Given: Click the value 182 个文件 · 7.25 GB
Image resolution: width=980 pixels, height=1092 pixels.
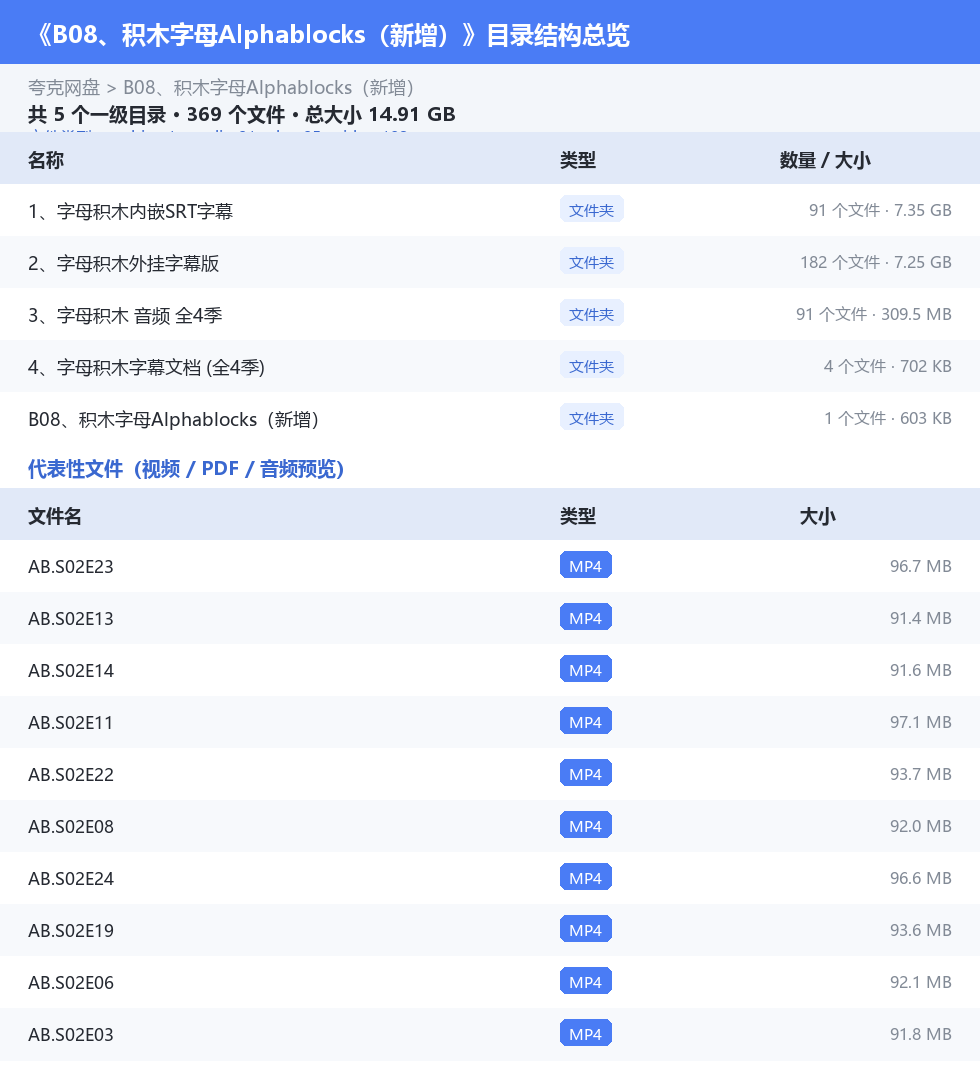Looking at the screenshot, I should (x=876, y=262).
